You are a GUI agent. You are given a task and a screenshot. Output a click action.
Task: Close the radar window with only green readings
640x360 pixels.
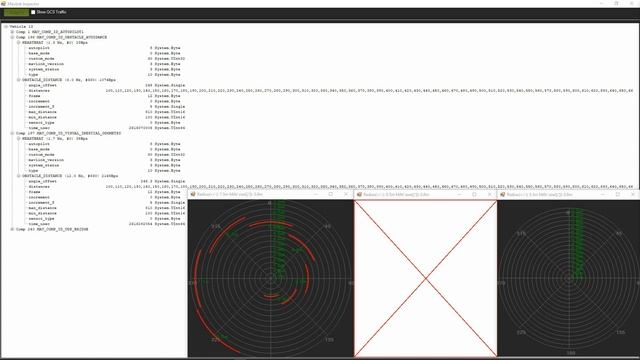[x=633, y=195]
